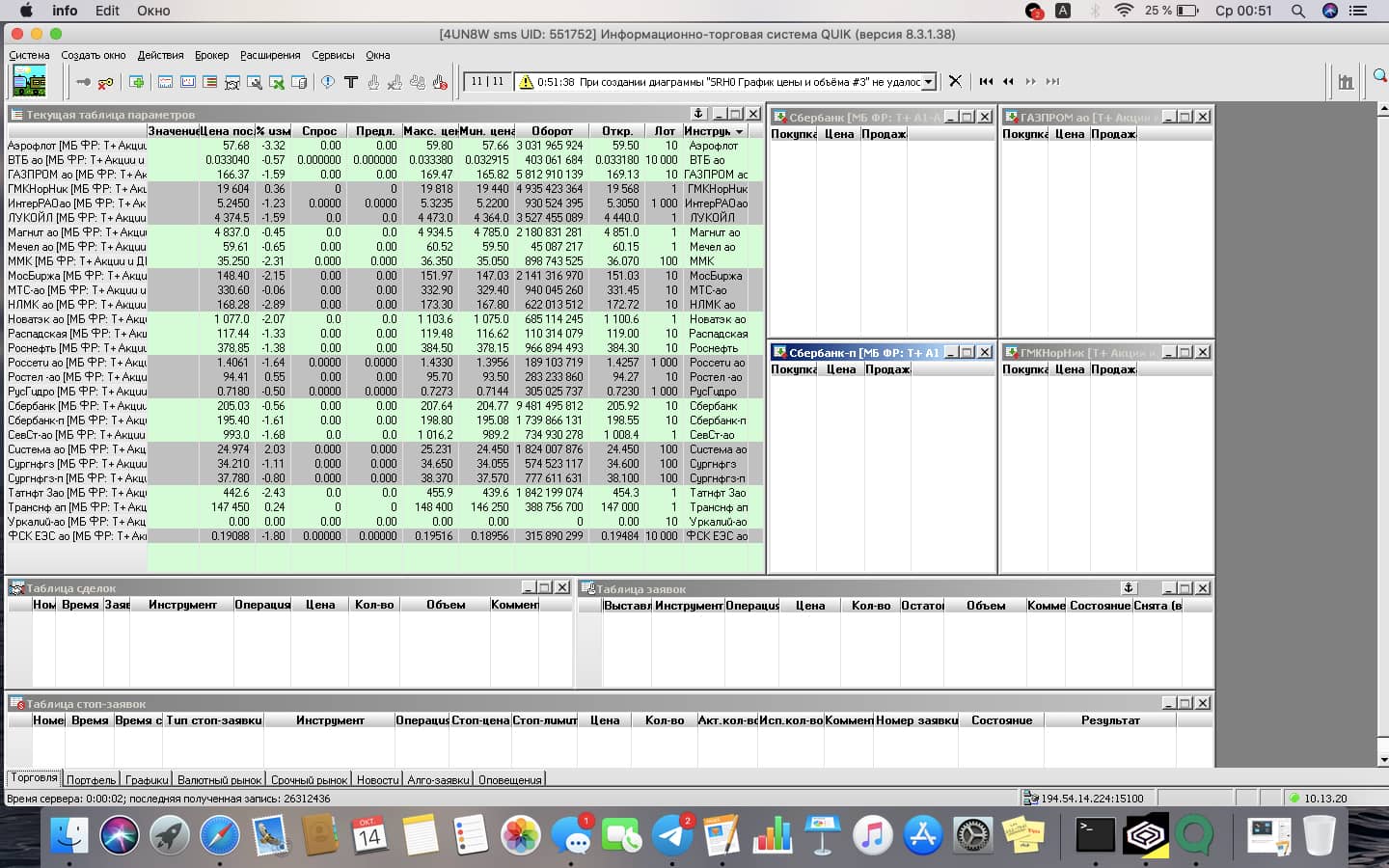
Task: Click the hand icon with cross cancel order
Action: click(x=395, y=82)
